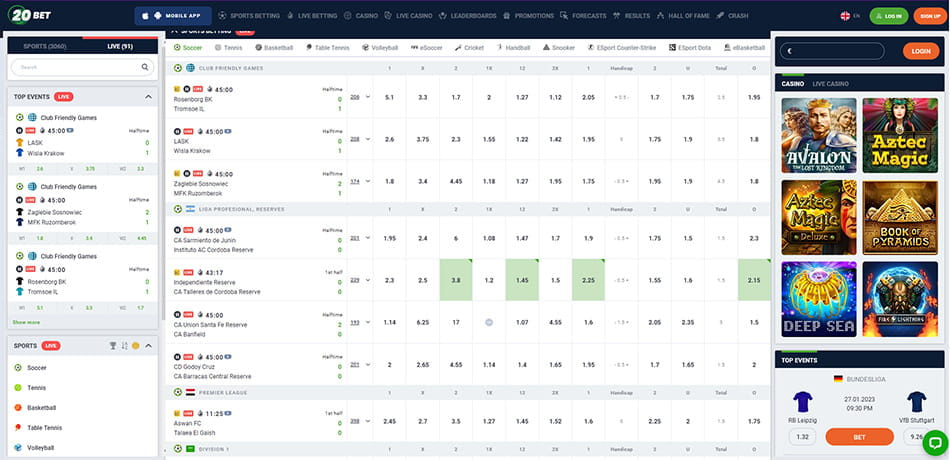
Task: Click the coin icon in Sports panel
Action: click(x=136, y=345)
